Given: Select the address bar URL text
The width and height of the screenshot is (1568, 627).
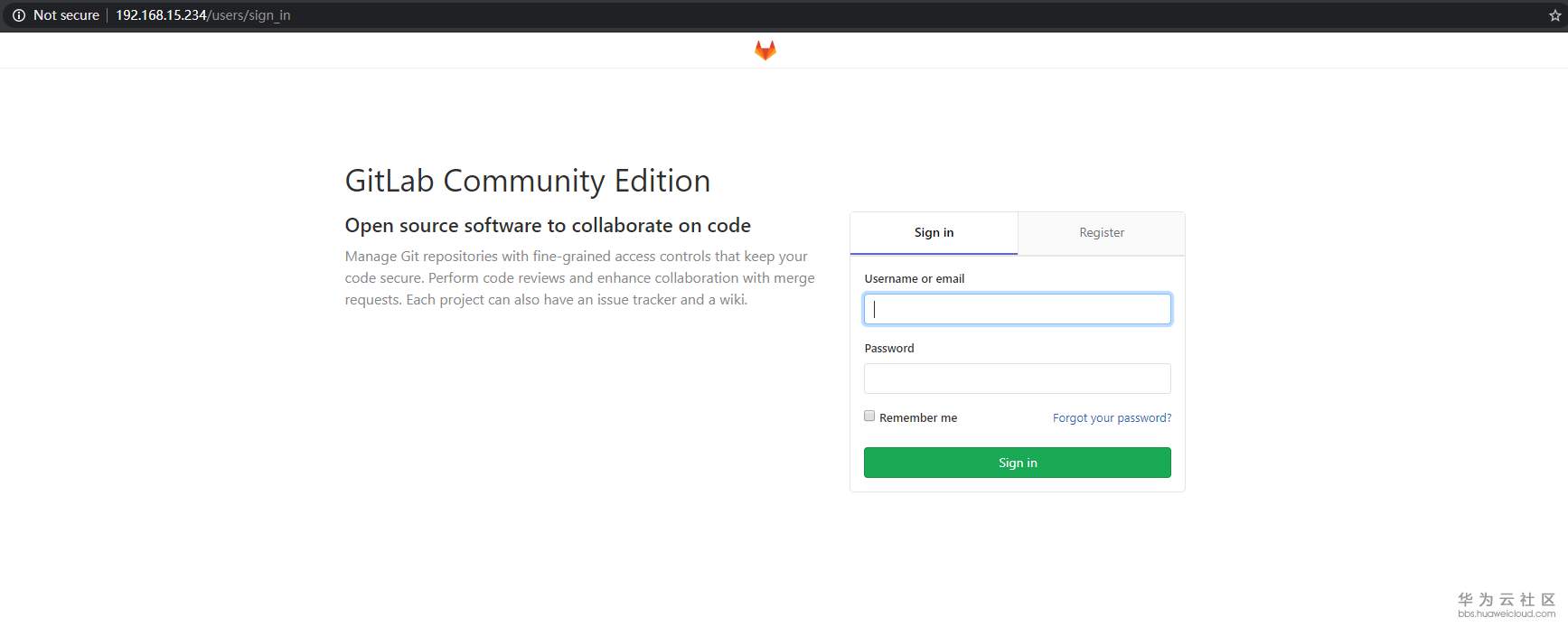Looking at the screenshot, I should coord(202,15).
